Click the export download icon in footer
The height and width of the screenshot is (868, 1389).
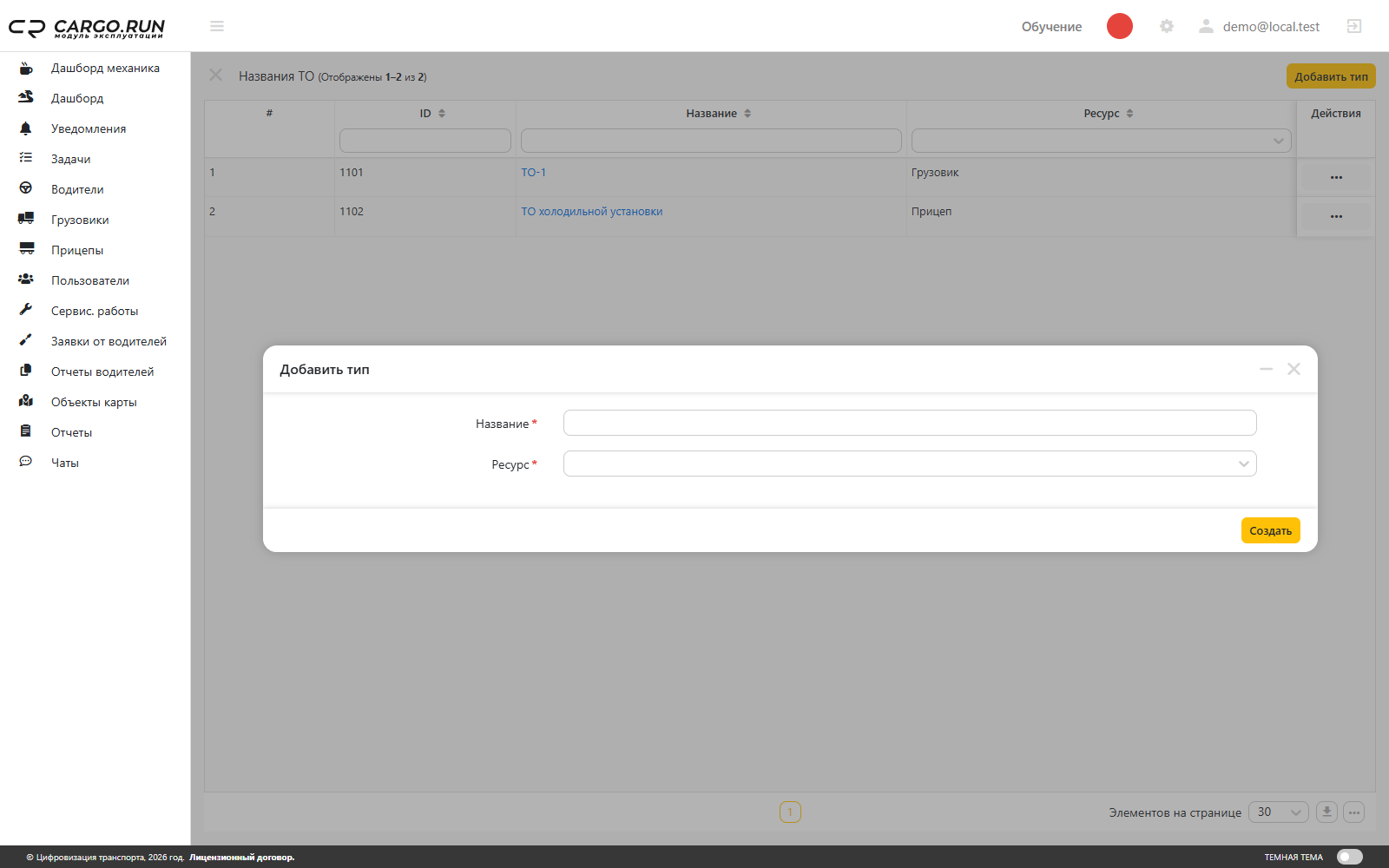[x=1326, y=812]
